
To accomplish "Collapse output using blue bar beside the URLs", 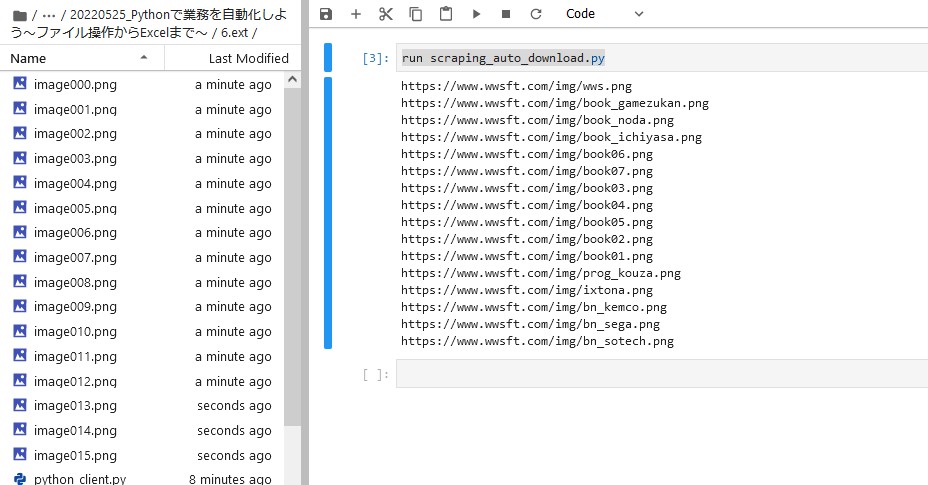I will (328, 213).
